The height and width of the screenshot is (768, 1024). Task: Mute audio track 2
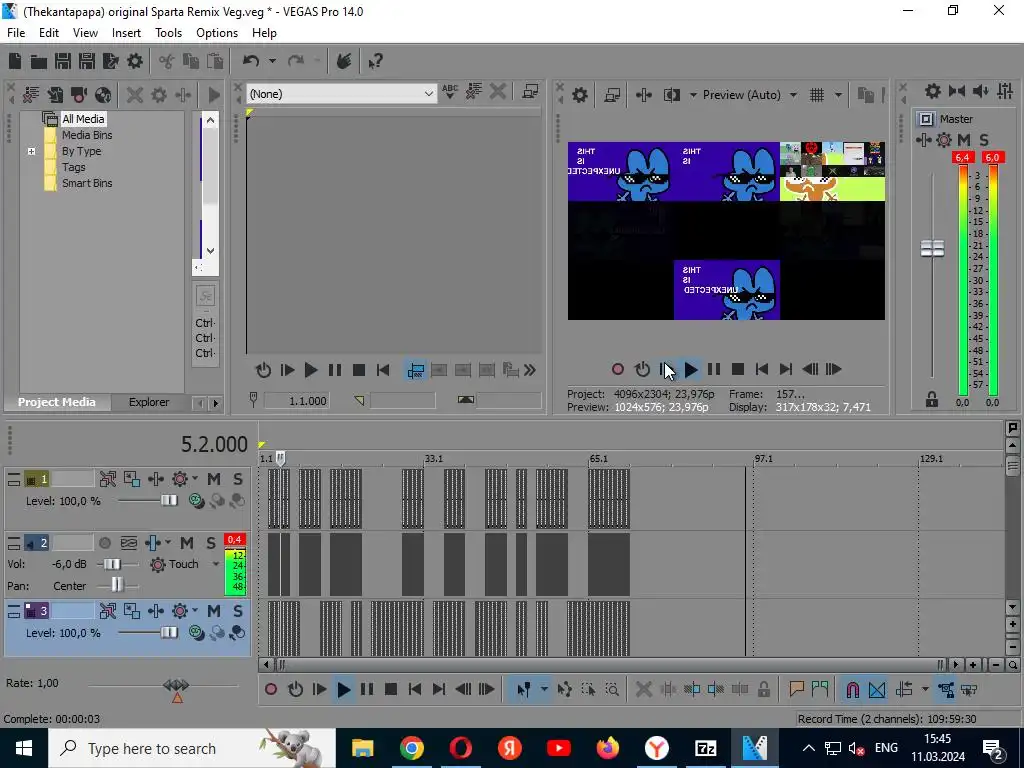point(187,543)
